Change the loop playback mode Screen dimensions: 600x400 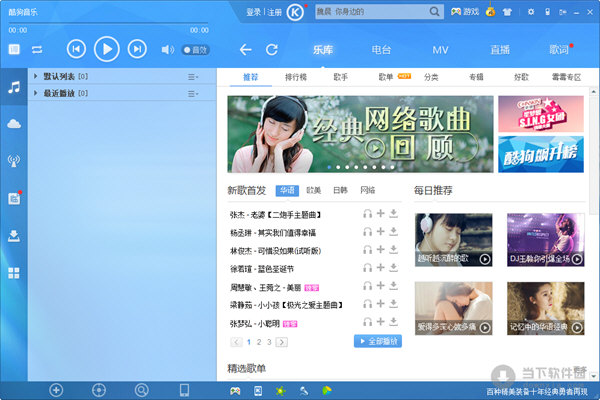[x=37, y=50]
